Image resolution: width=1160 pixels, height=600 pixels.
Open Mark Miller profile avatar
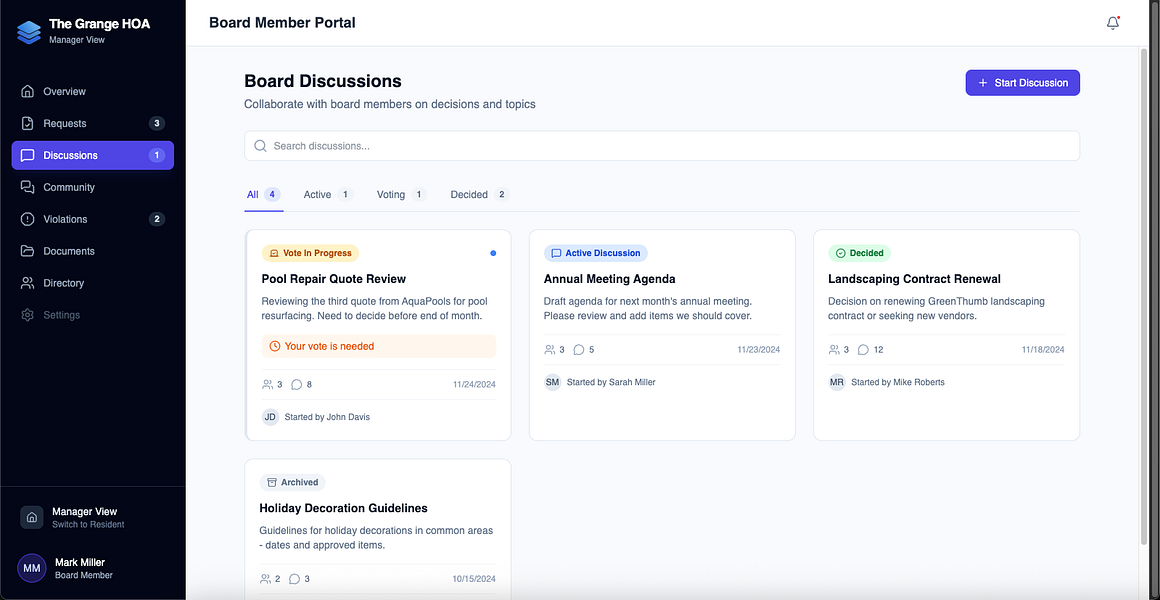coord(32,568)
